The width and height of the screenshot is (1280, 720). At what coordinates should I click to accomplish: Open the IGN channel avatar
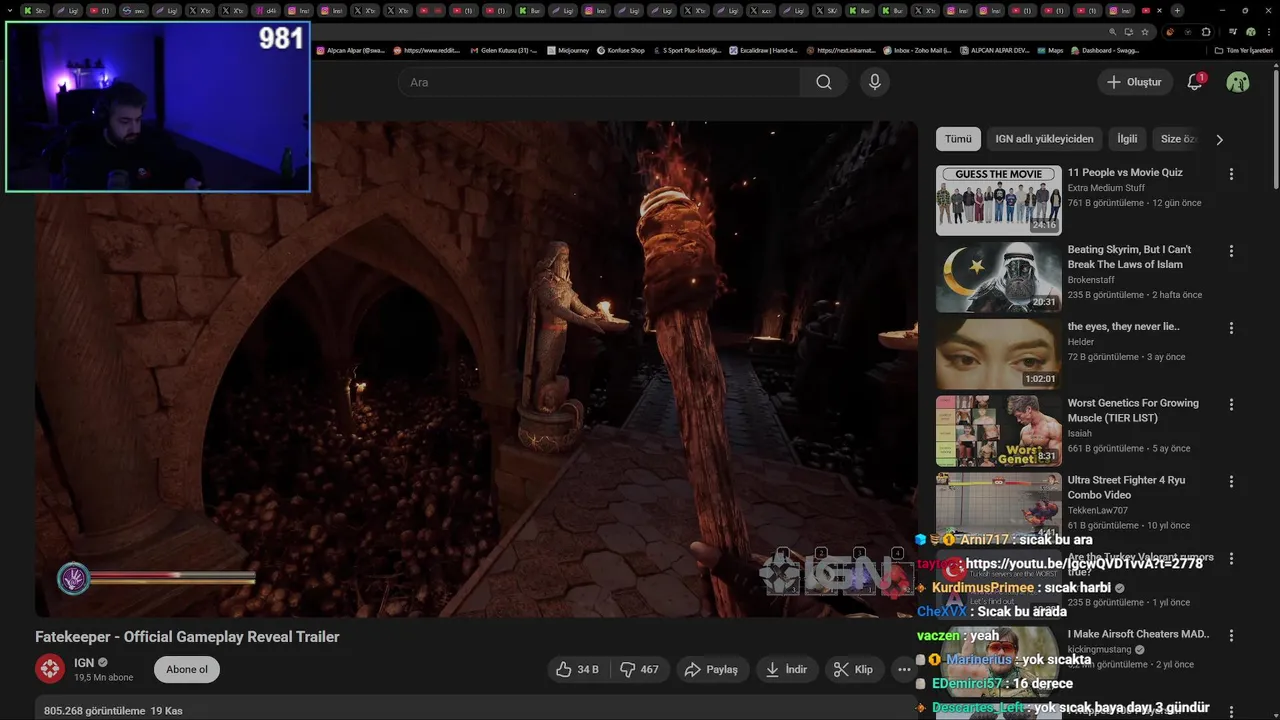(x=50, y=668)
